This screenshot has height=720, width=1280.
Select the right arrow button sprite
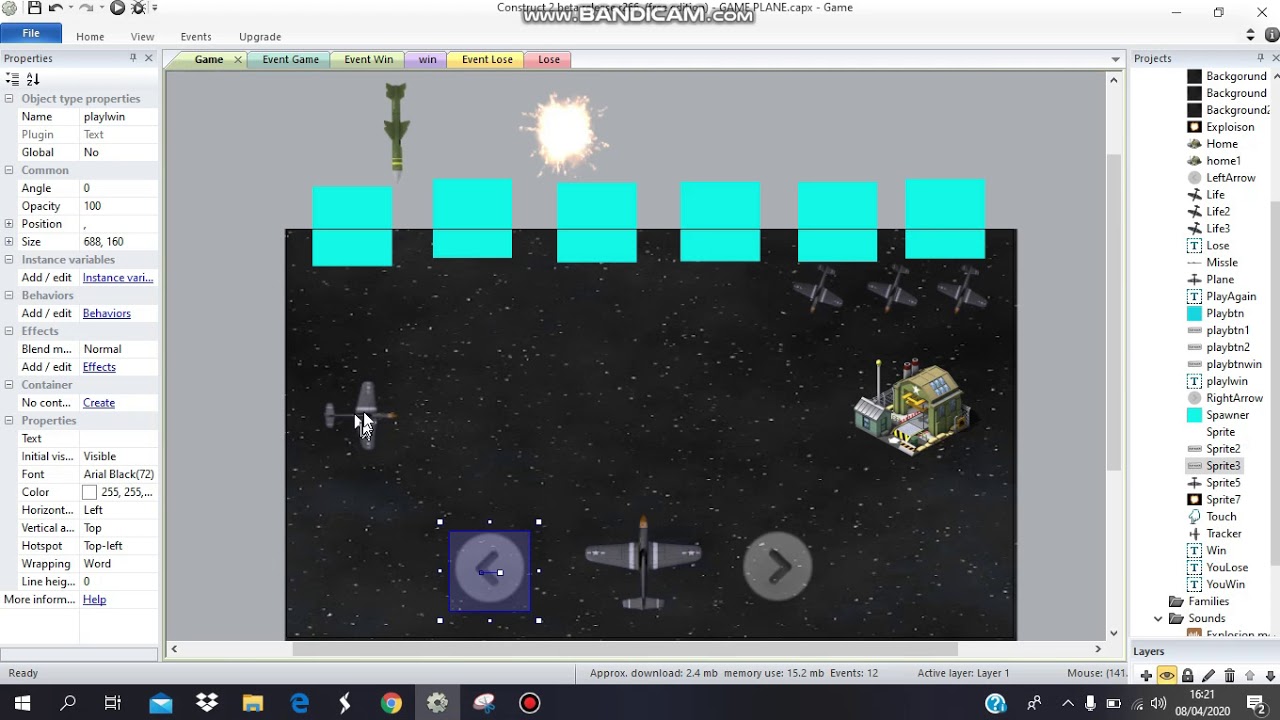pyautogui.click(x=778, y=566)
